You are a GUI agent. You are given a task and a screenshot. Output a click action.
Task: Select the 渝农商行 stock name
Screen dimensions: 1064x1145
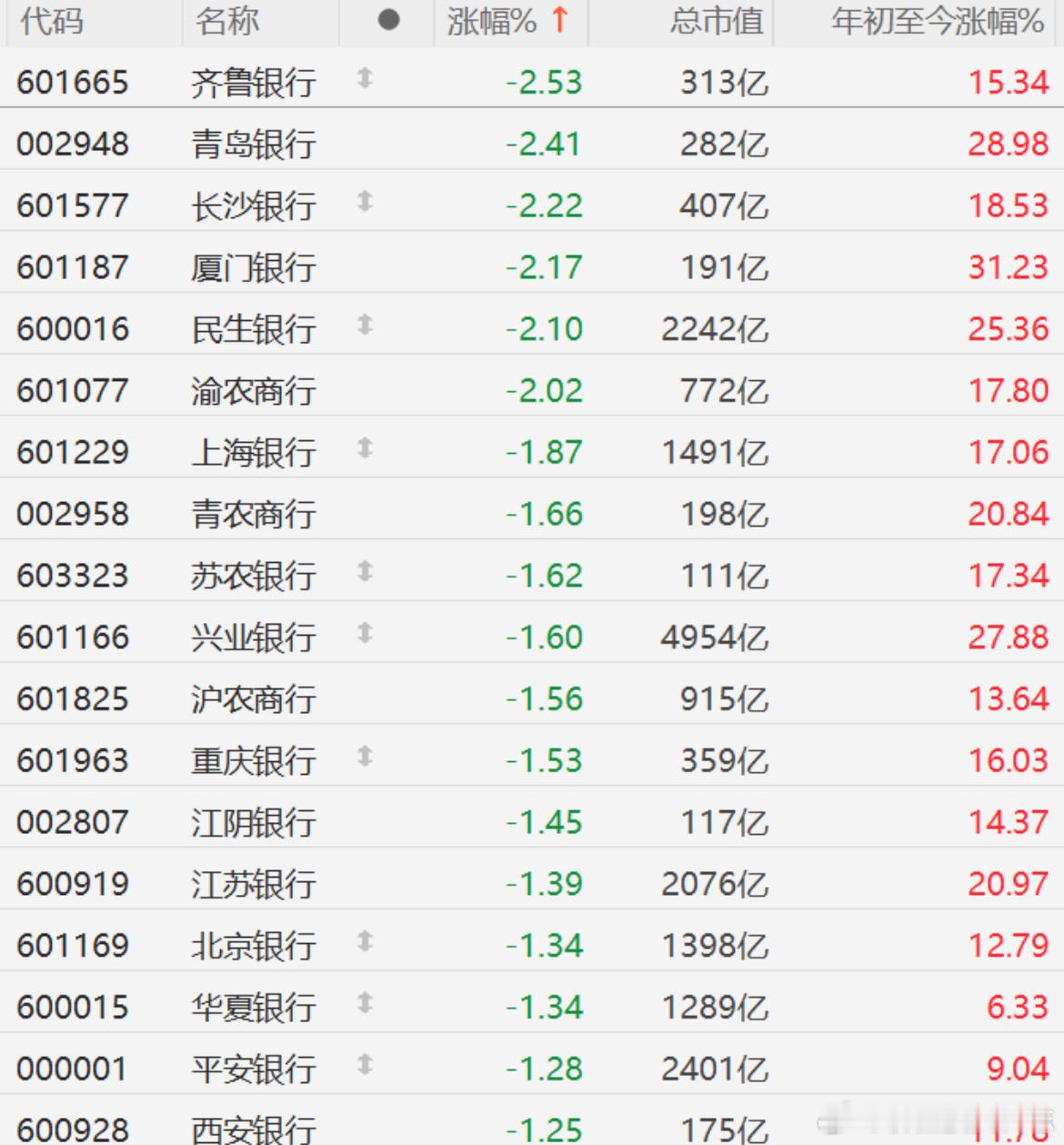[x=254, y=391]
